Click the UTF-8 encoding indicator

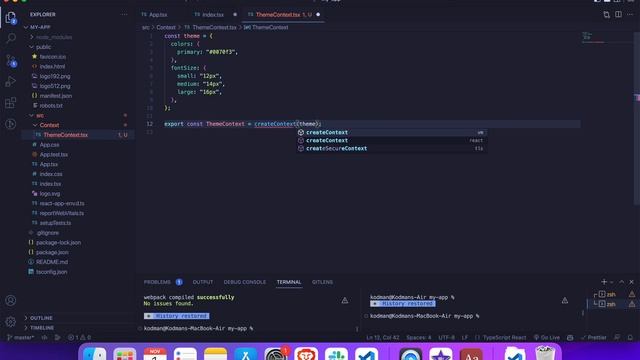446,338
